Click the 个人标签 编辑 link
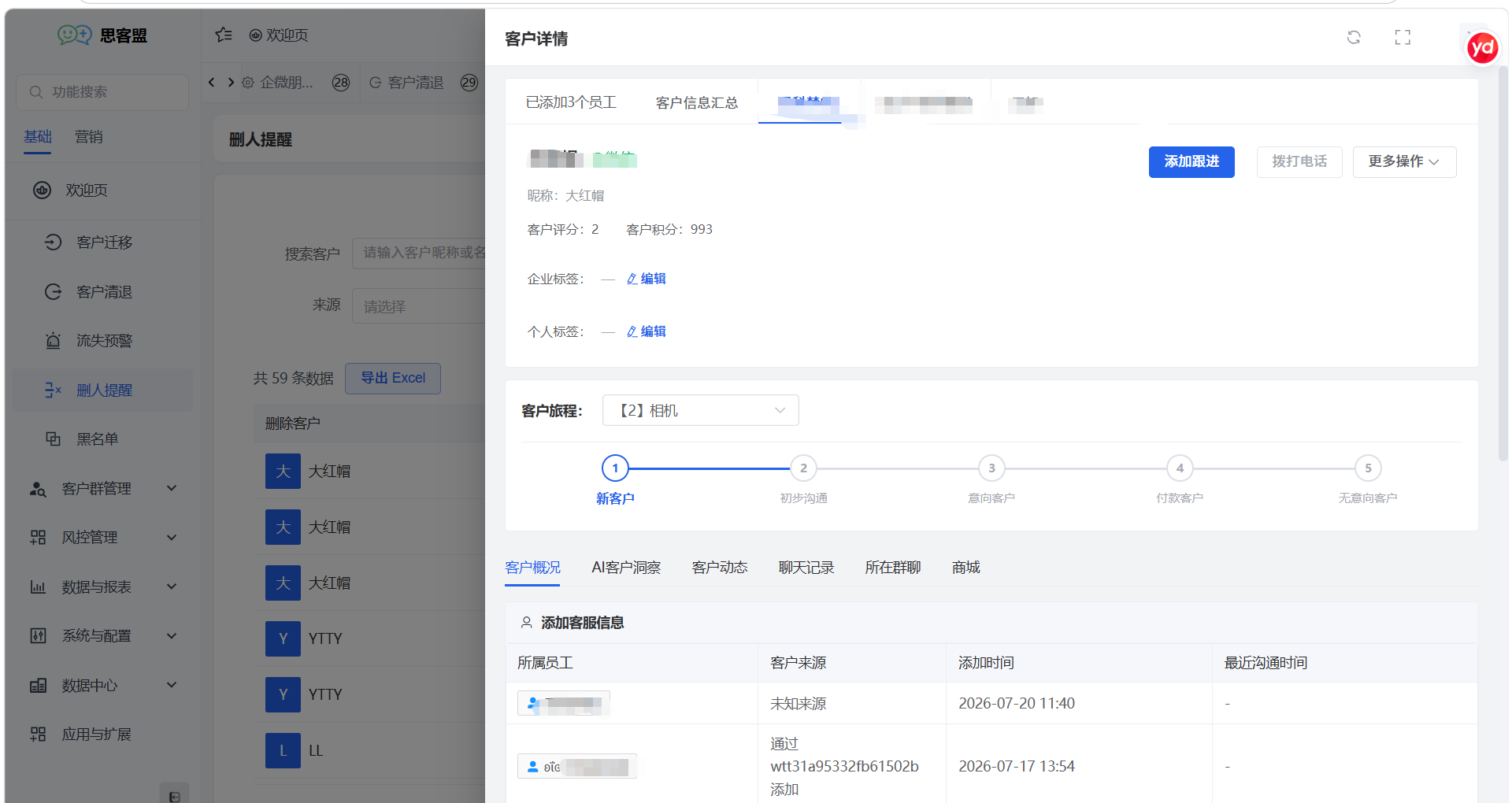The width and height of the screenshot is (1512, 803). (647, 331)
